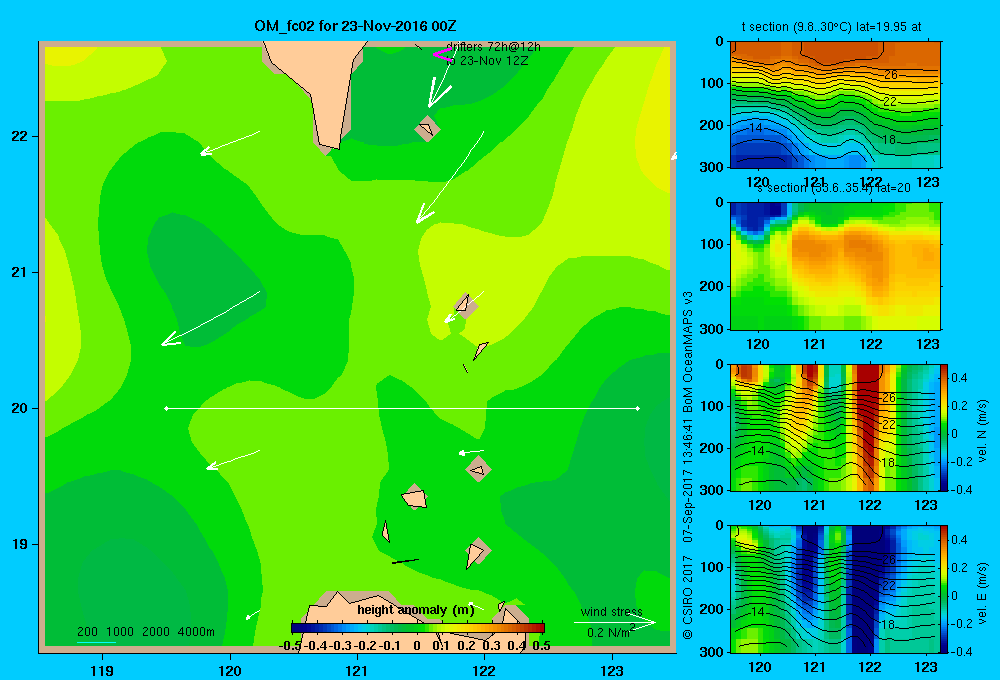The width and height of the screenshot is (1000, 680).
Task: Click longitude '121' under the salinity section
Action: tap(814, 344)
